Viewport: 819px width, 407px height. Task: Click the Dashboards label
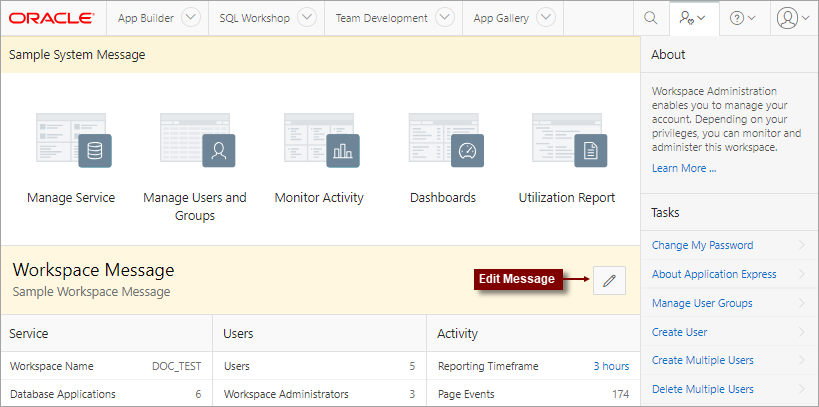coord(443,198)
